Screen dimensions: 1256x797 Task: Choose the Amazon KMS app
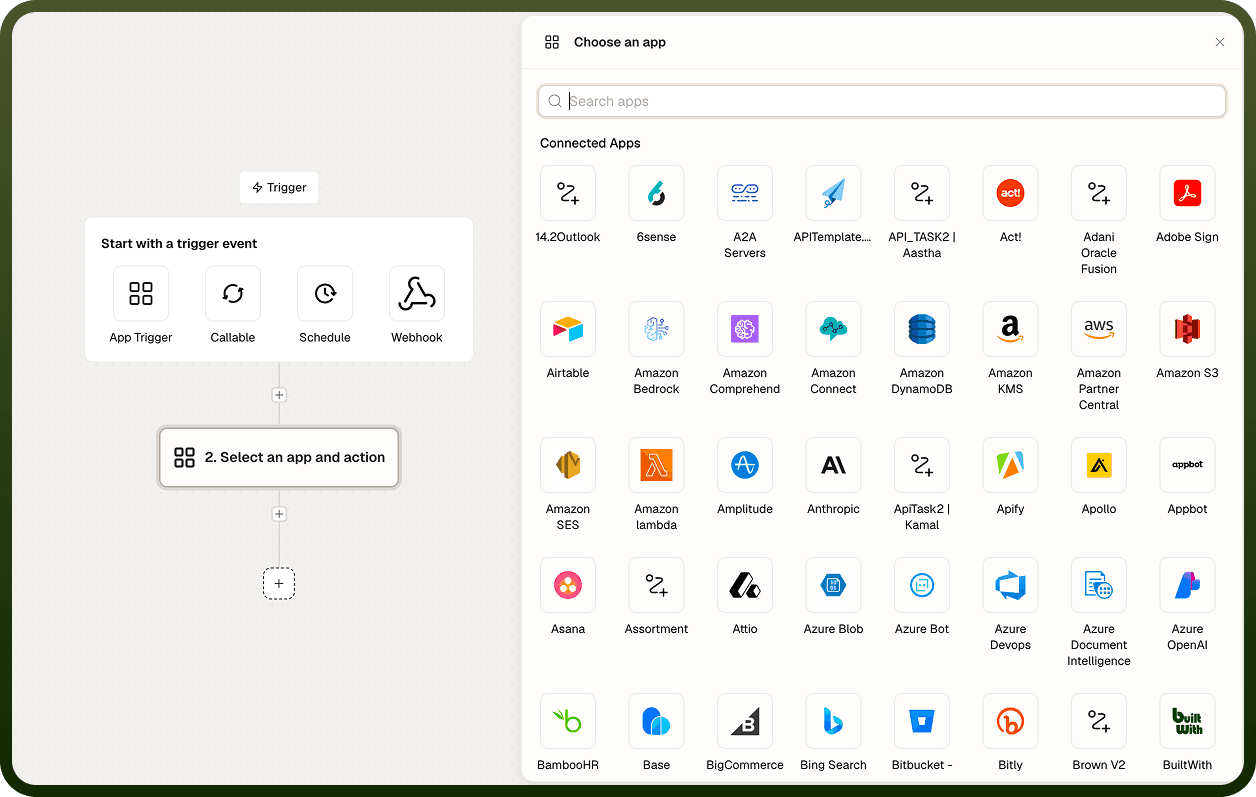pos(1010,329)
